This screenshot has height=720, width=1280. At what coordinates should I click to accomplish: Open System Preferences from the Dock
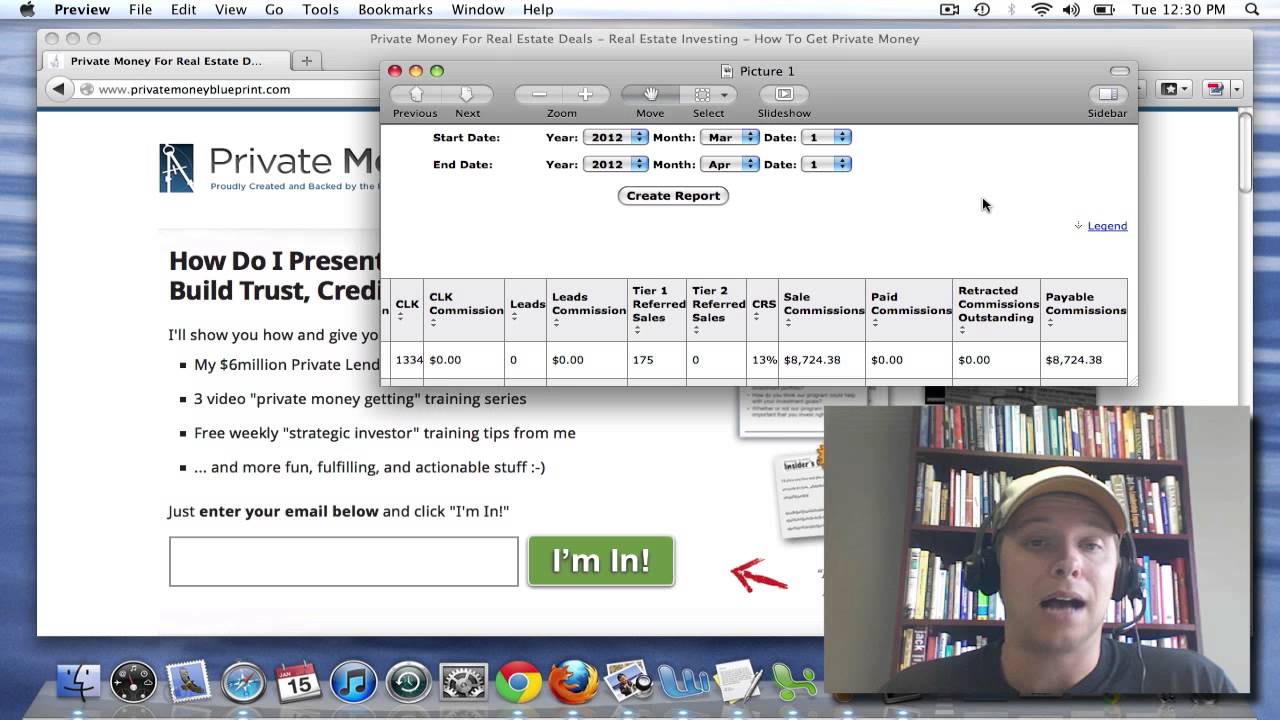pos(463,683)
